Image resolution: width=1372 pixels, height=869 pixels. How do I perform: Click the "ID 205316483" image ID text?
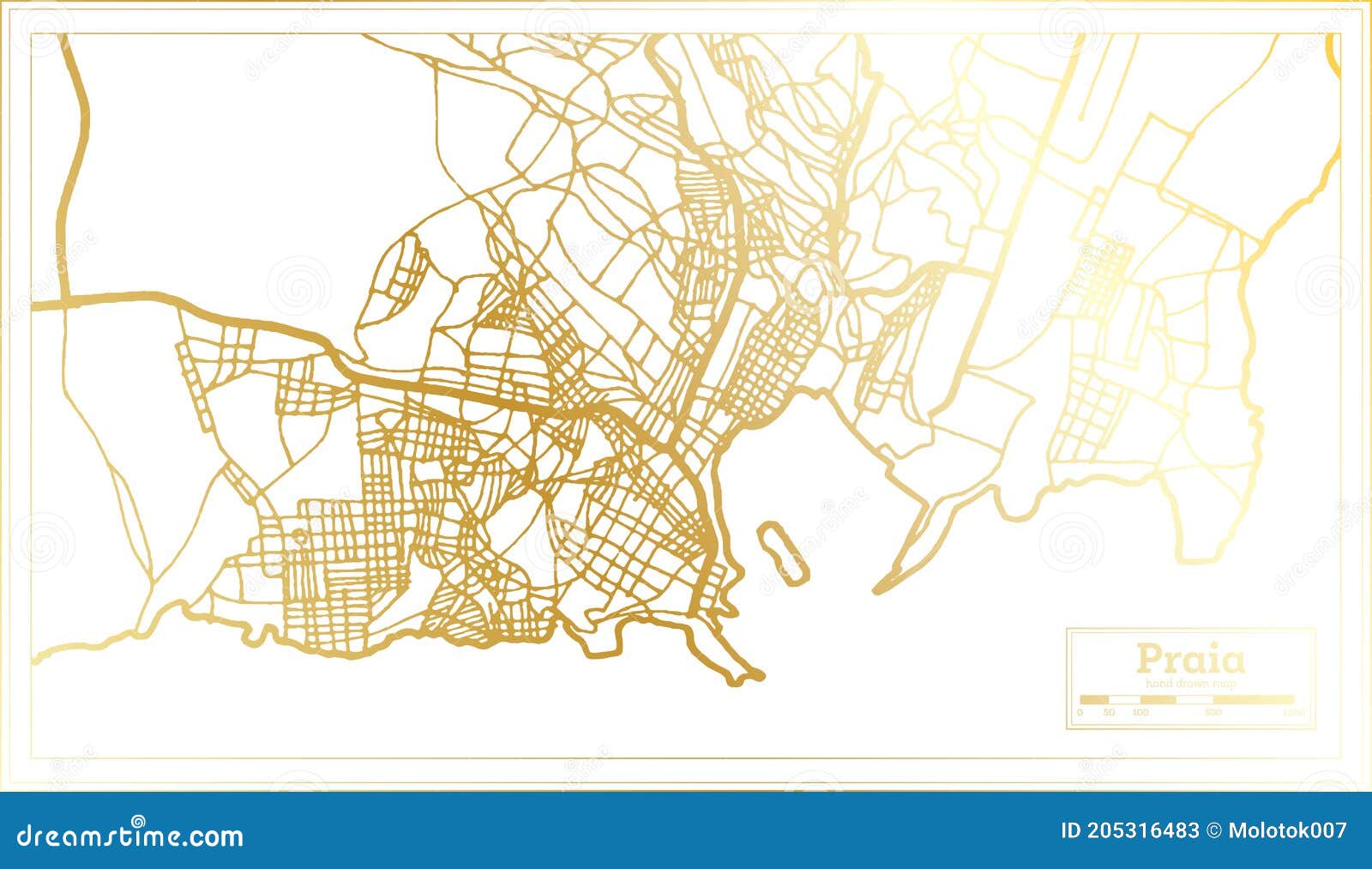tap(1129, 830)
